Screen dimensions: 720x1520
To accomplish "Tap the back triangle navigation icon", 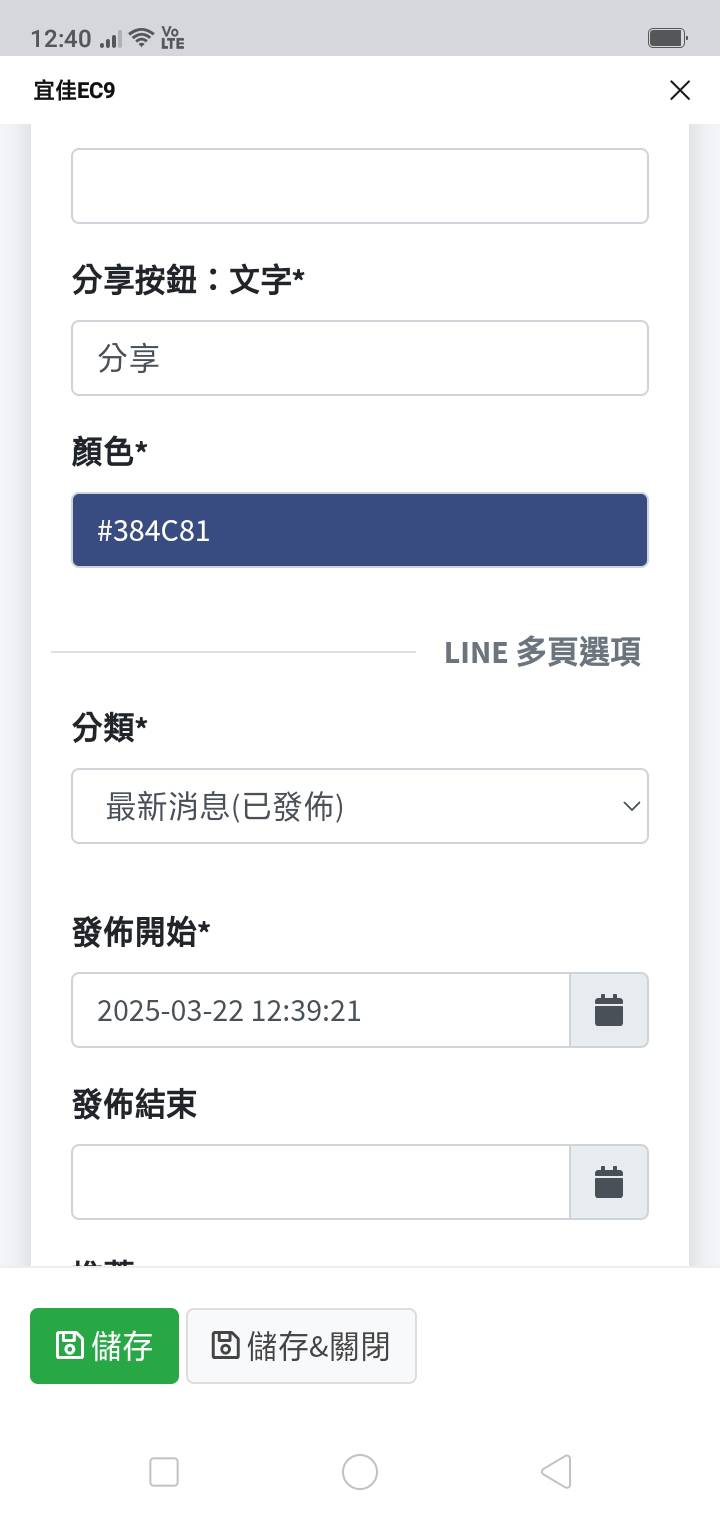I will tap(556, 1471).
